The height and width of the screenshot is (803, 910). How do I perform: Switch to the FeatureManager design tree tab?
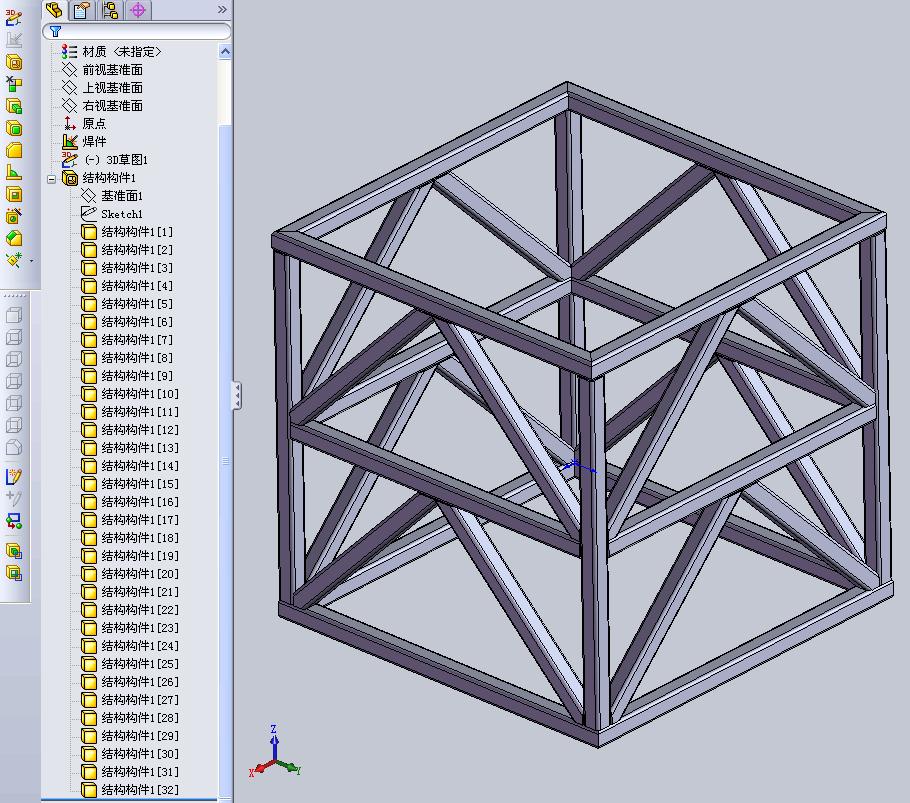pyautogui.click(x=55, y=10)
